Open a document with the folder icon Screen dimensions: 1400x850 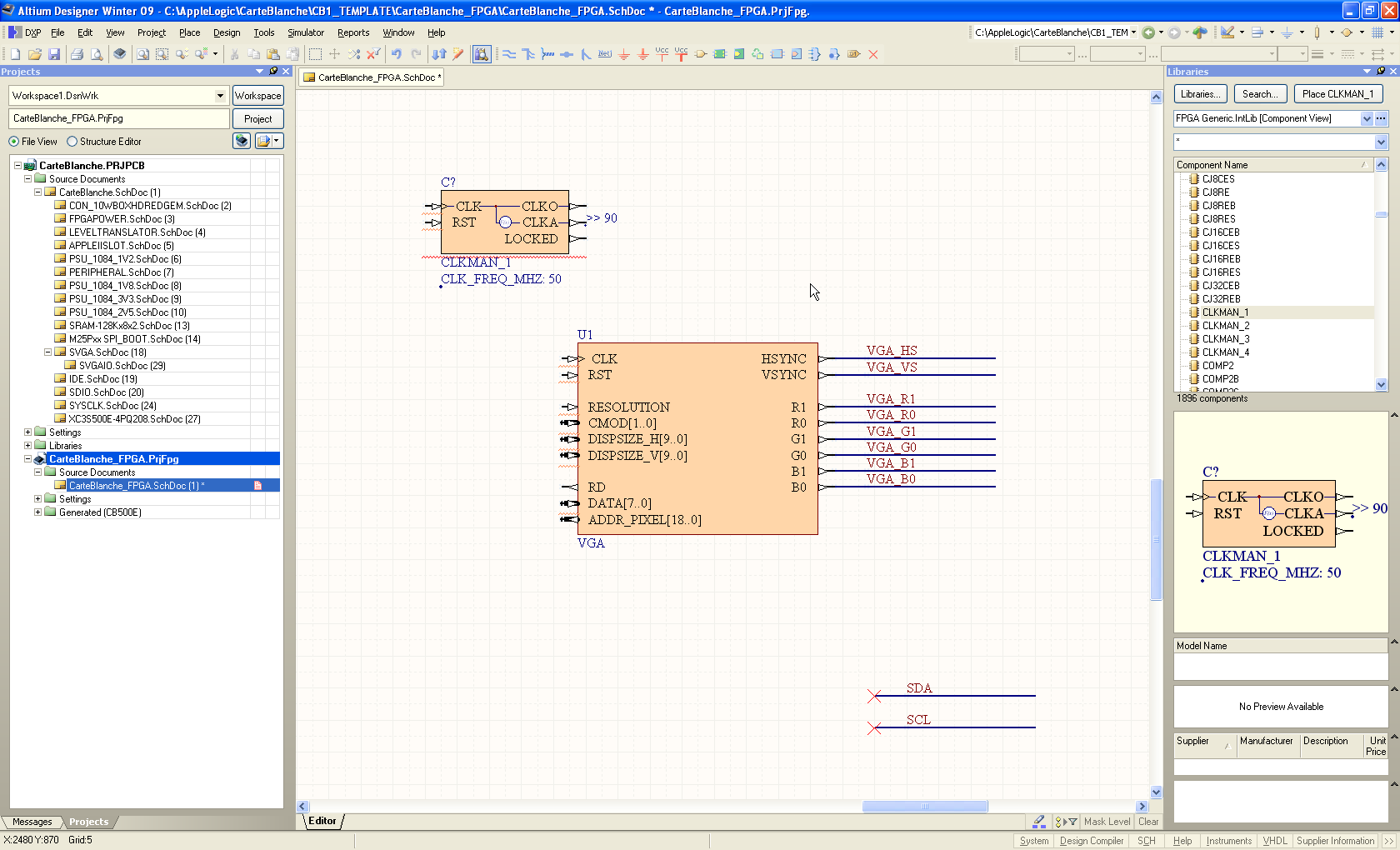pos(35,54)
